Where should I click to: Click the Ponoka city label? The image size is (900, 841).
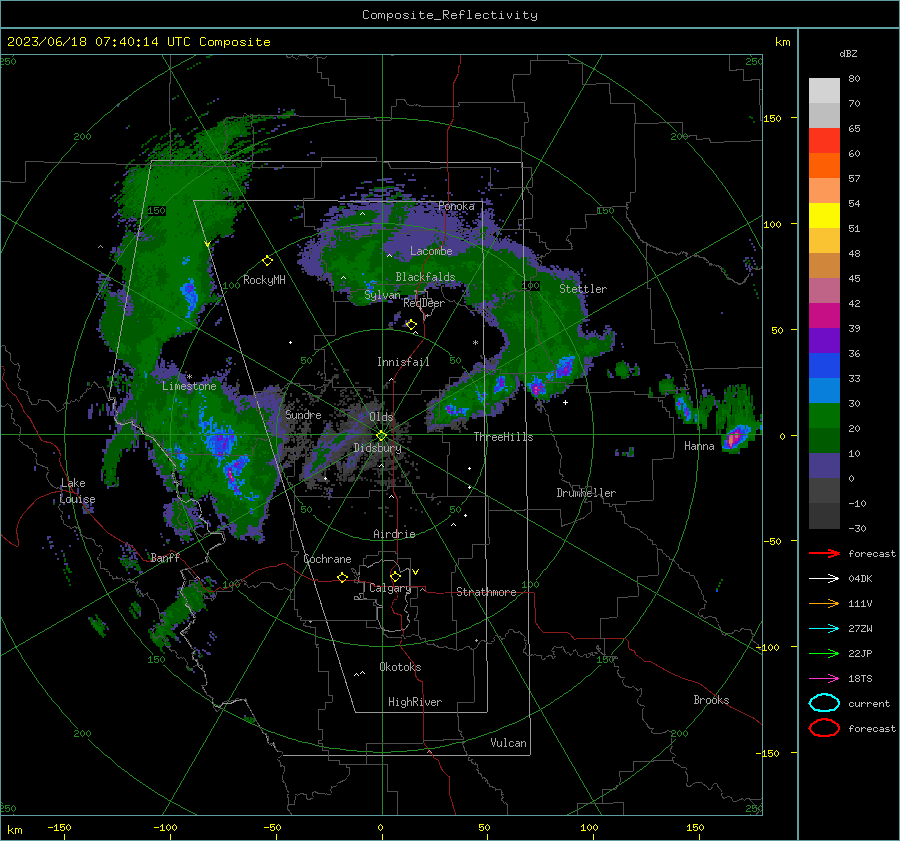click(x=456, y=206)
